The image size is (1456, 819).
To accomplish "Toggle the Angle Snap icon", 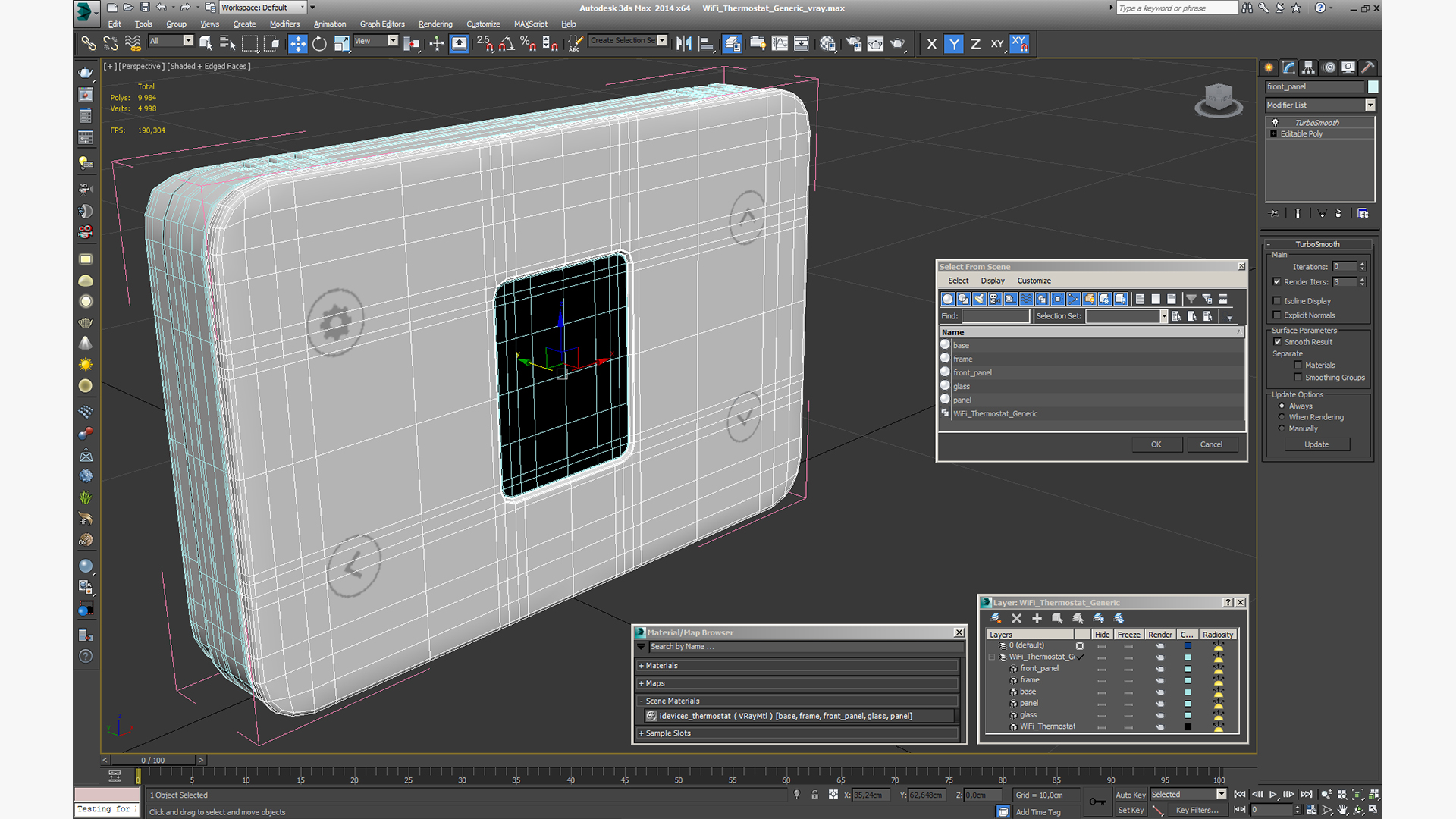I will [x=507, y=44].
